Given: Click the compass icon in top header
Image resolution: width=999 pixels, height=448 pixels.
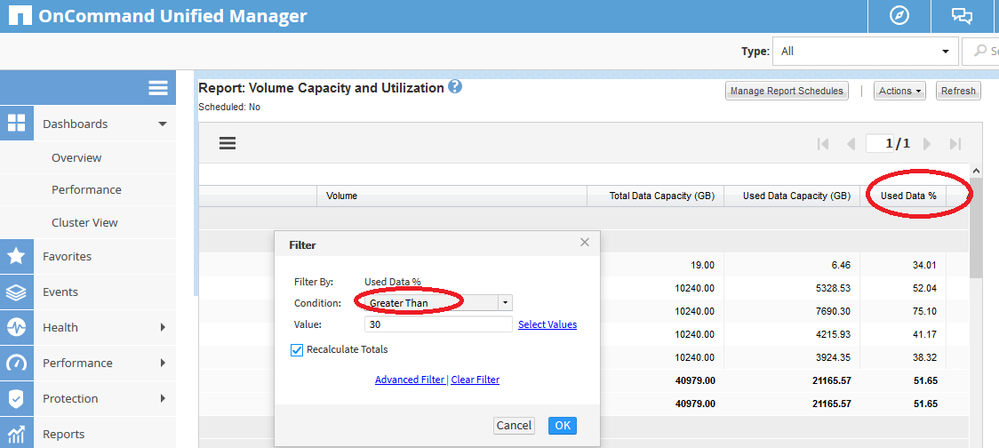Looking at the screenshot, I should point(899,16).
